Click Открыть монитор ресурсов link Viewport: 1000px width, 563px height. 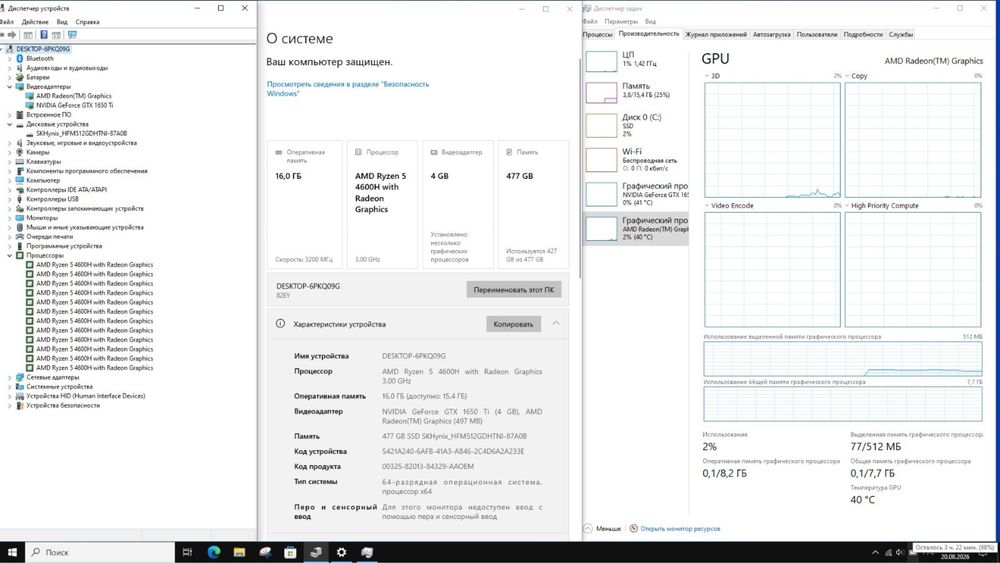(680, 529)
